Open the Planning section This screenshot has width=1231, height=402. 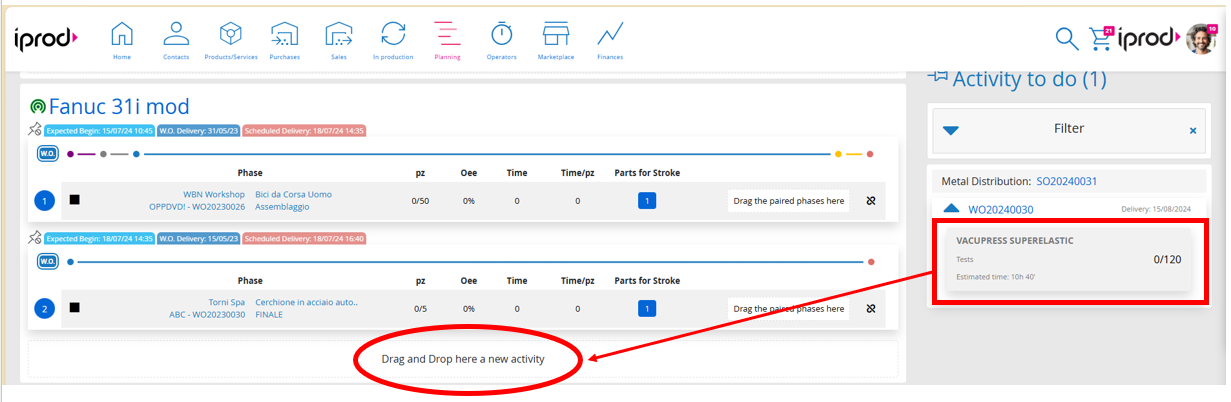point(447,40)
